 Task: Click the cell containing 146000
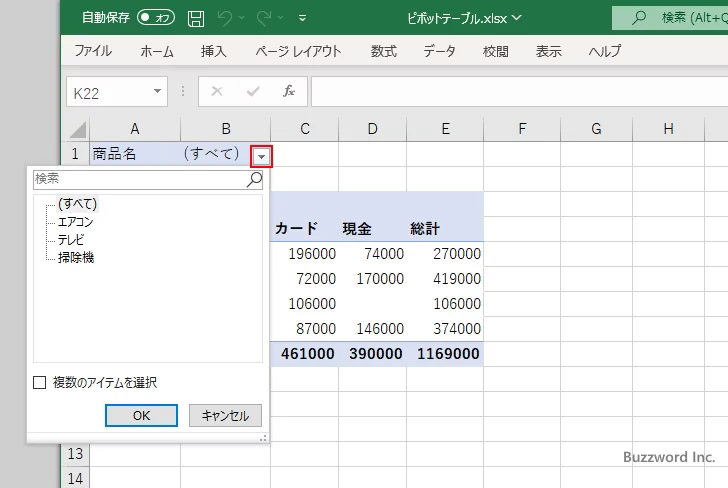pyautogui.click(x=372, y=329)
